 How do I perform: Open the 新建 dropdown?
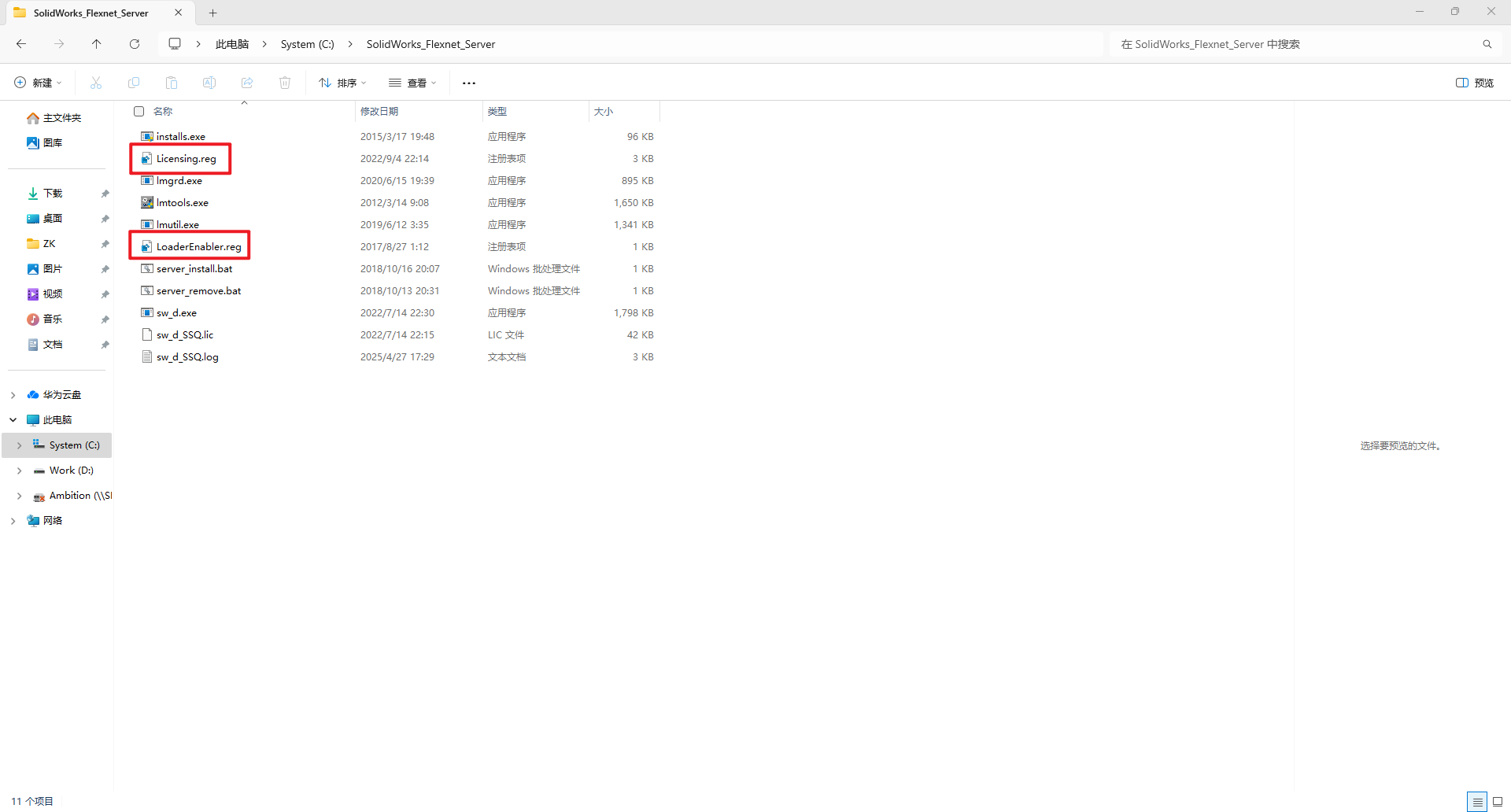[x=38, y=83]
